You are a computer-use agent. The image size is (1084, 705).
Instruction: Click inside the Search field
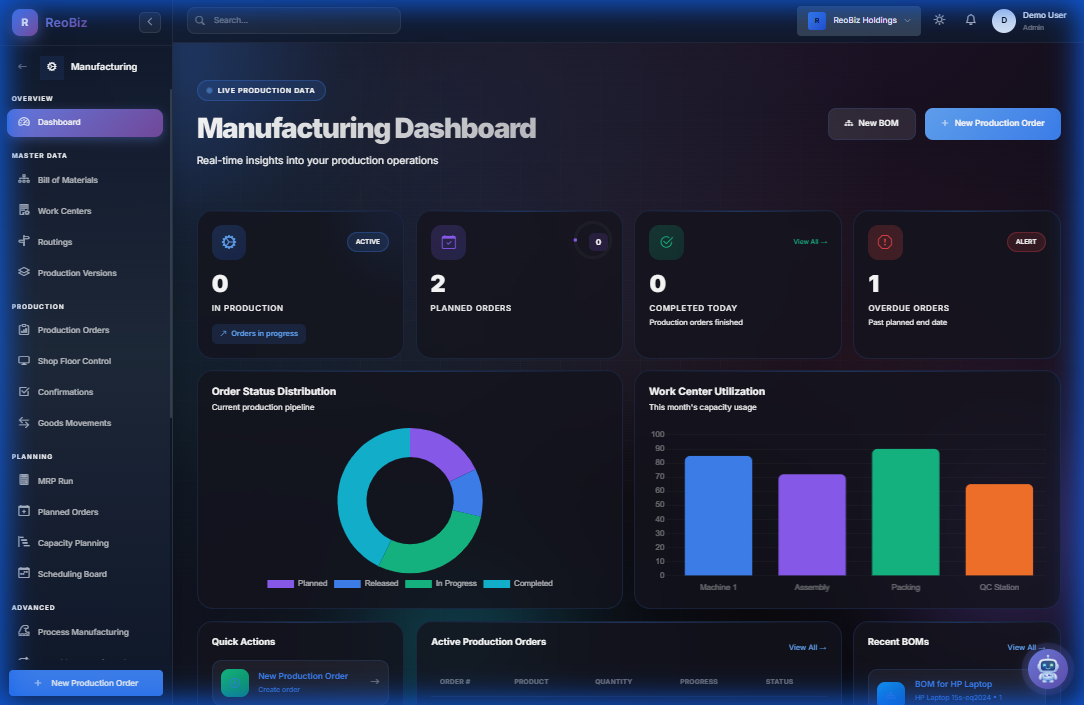click(293, 20)
